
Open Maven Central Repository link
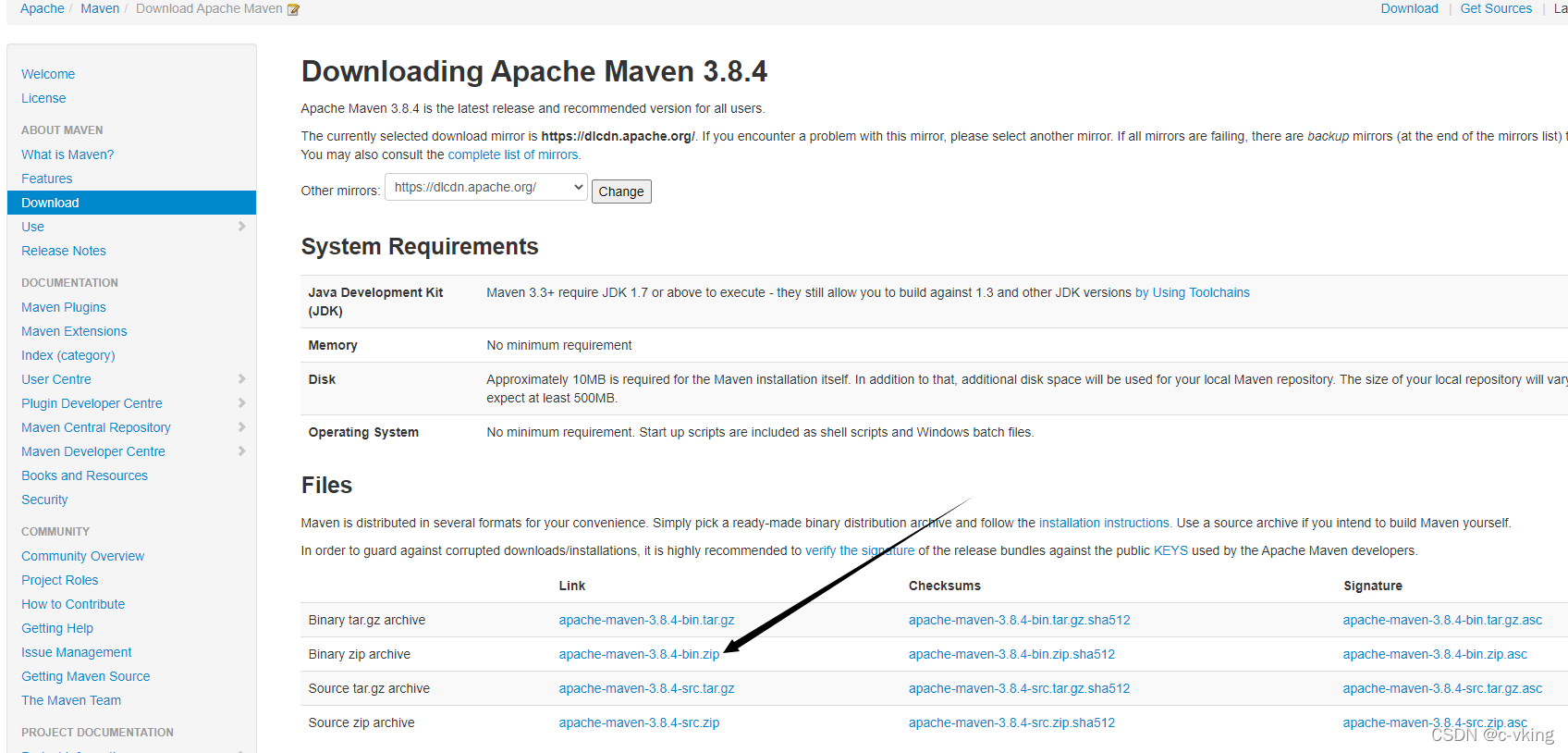(x=96, y=427)
